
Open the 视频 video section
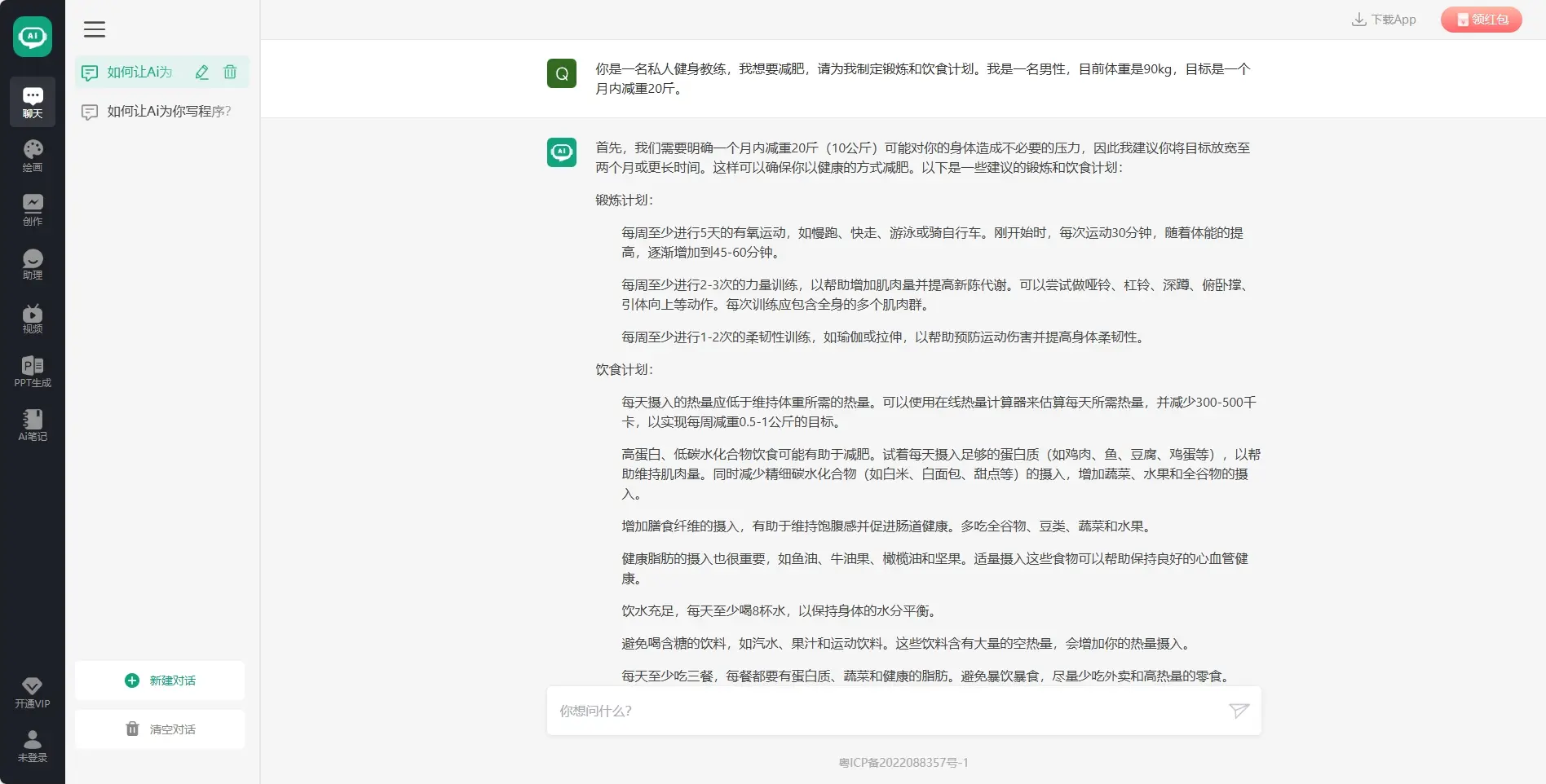pos(33,318)
